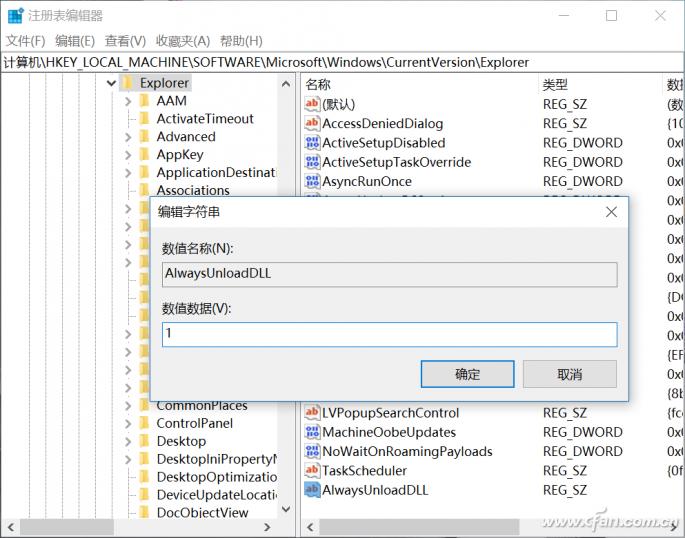Click tree pane horizontal scroll left arrow

(x=11, y=528)
